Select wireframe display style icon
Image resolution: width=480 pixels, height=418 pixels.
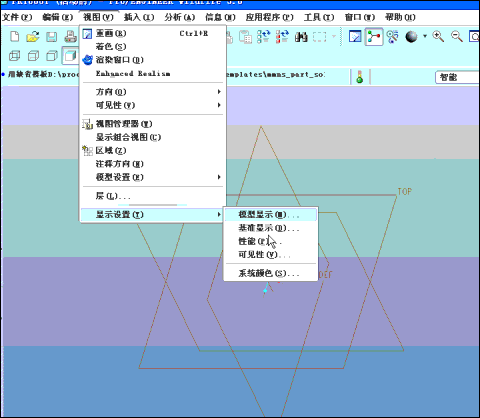pyautogui.click(x=15, y=55)
